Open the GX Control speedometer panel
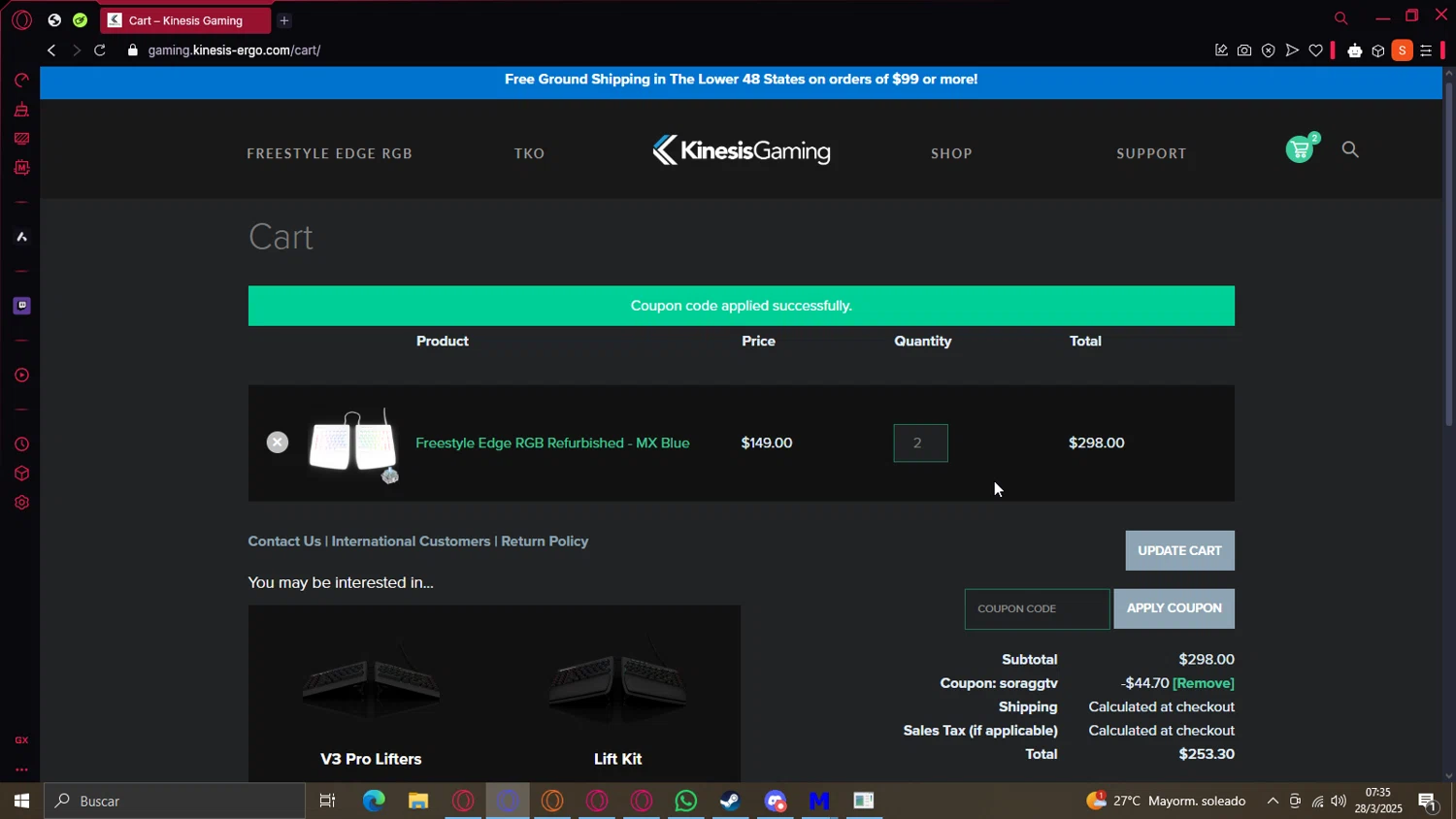 (21, 80)
